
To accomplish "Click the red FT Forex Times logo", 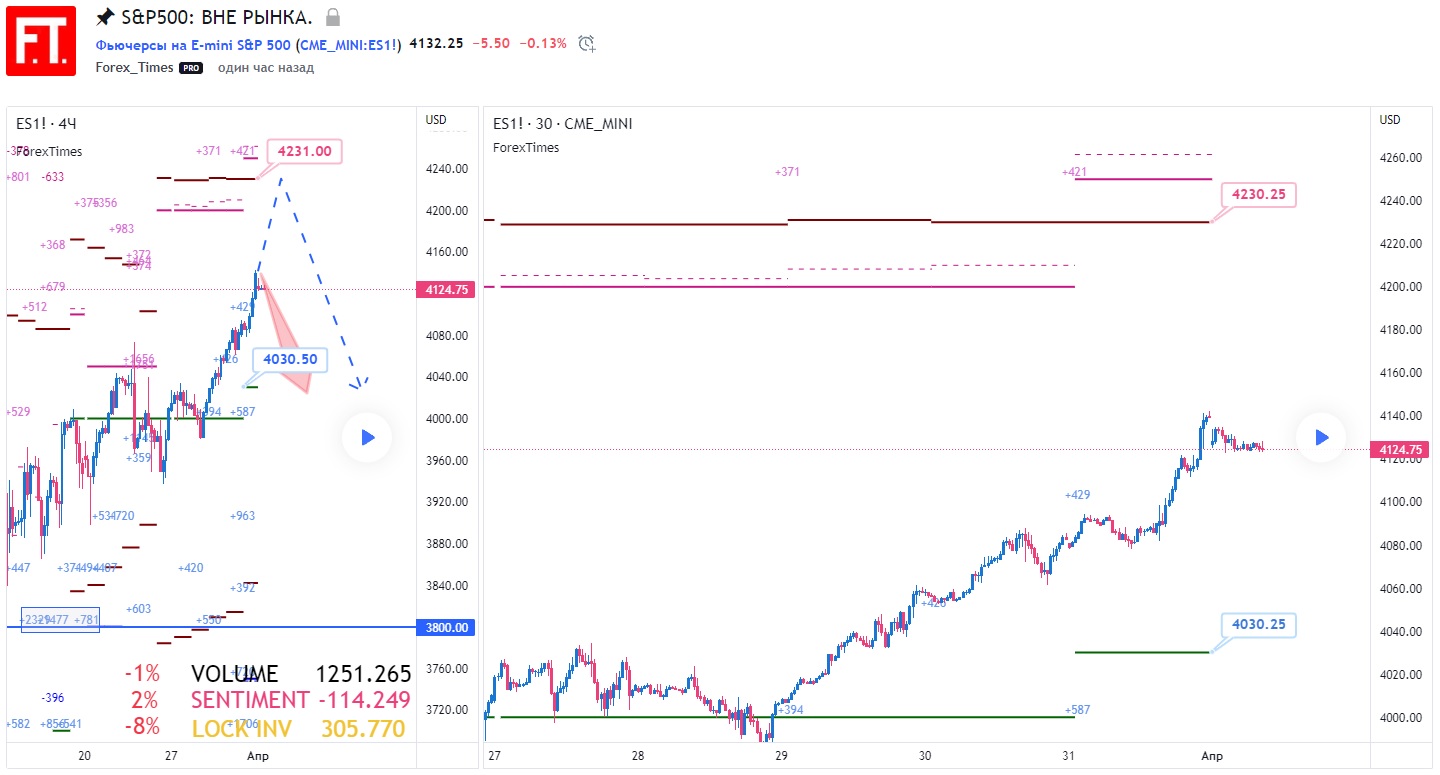I will click(41, 41).
